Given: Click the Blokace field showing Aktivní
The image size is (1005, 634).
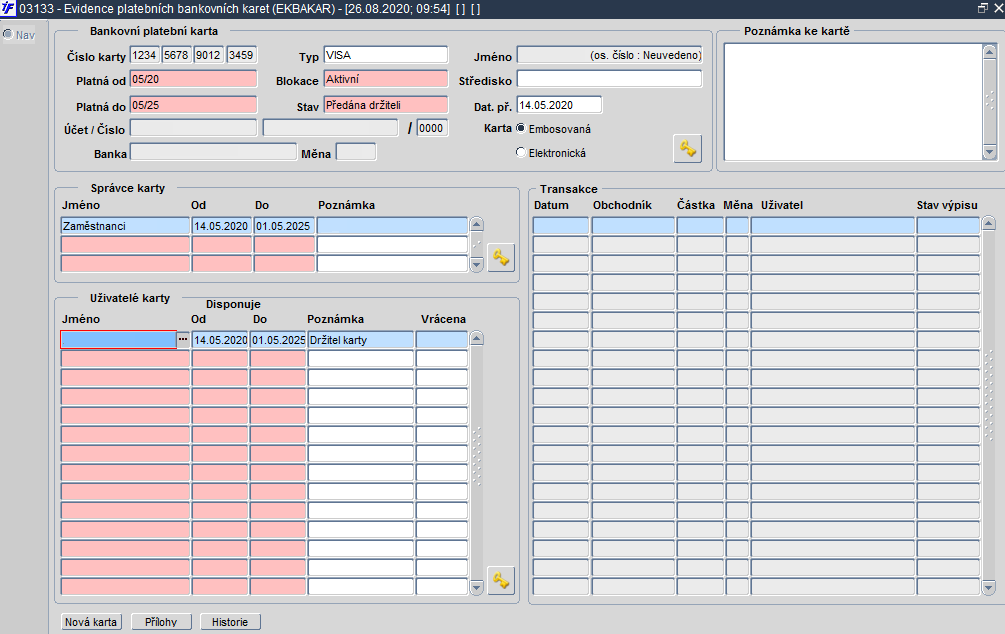Looking at the screenshot, I should 386,79.
